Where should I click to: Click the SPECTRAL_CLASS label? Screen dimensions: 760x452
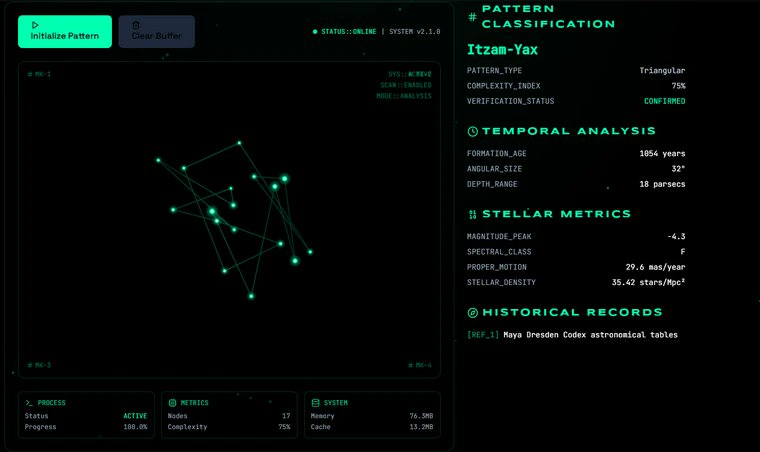click(499, 252)
